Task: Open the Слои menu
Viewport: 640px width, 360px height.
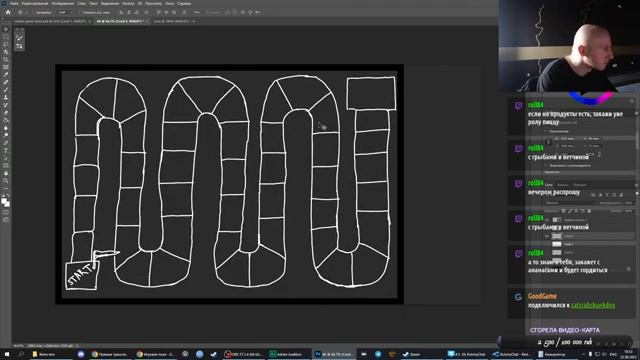Action: tap(82, 3)
